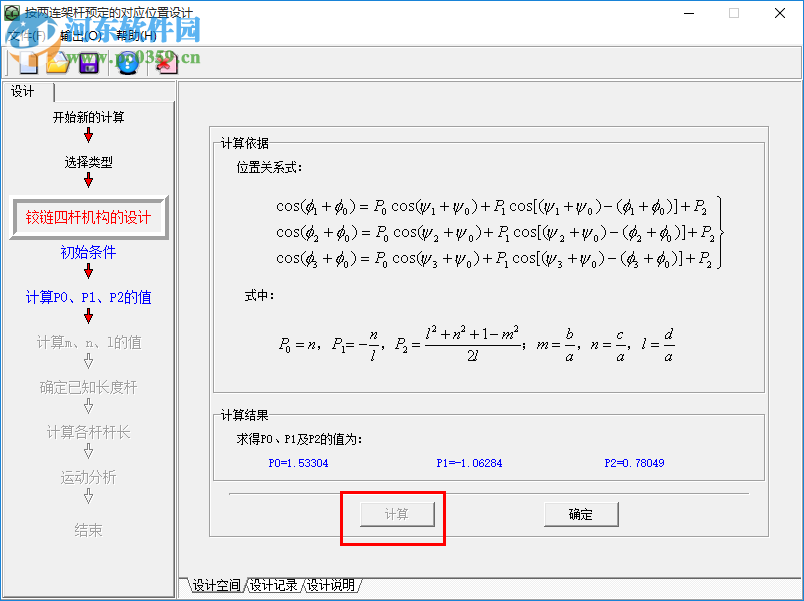The image size is (804, 601).
Task: Click the grey arrow below 计算m、n、l的值
Action: [x=88, y=361]
